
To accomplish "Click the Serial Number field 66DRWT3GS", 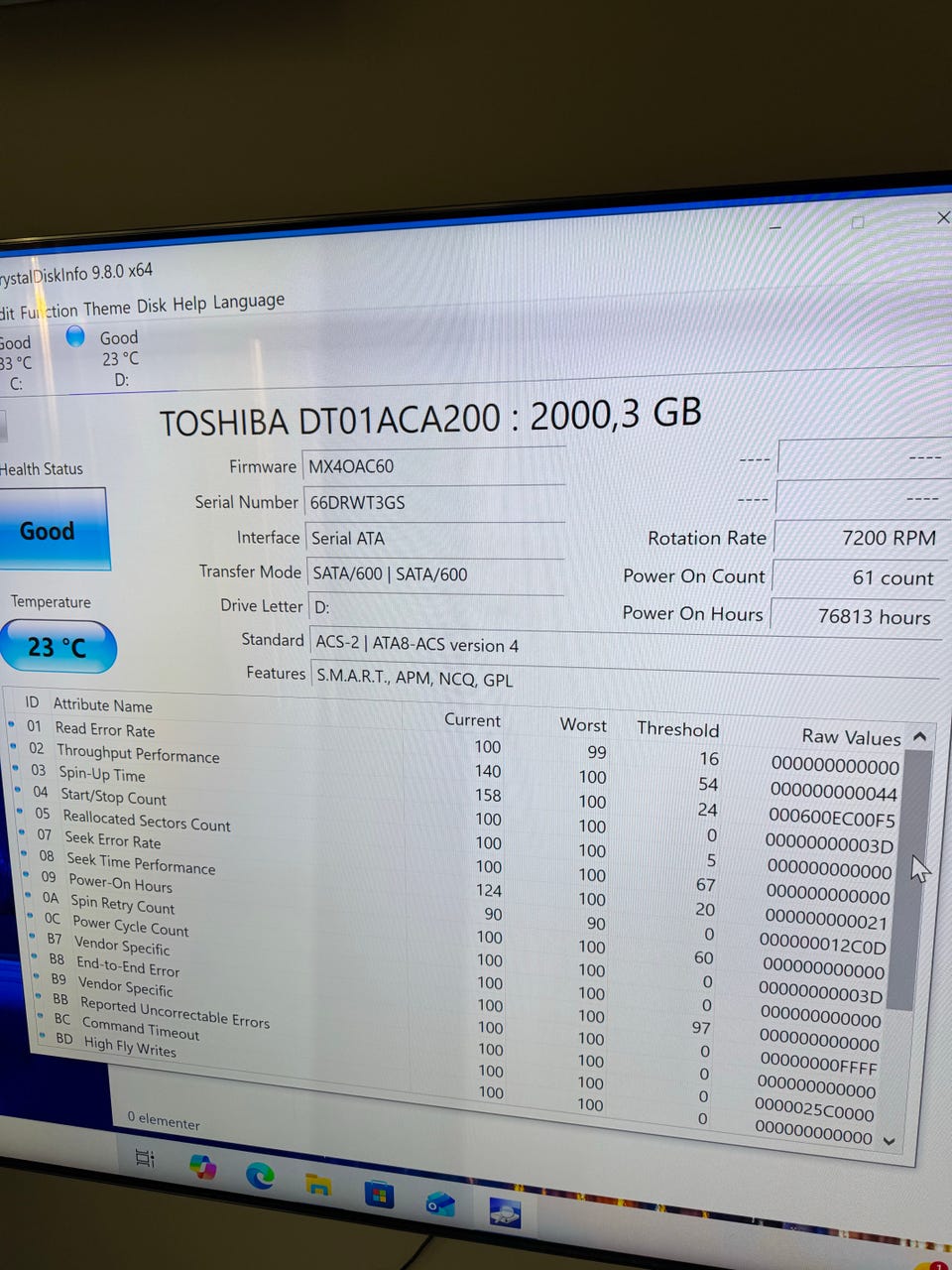I will pyautogui.click(x=434, y=502).
